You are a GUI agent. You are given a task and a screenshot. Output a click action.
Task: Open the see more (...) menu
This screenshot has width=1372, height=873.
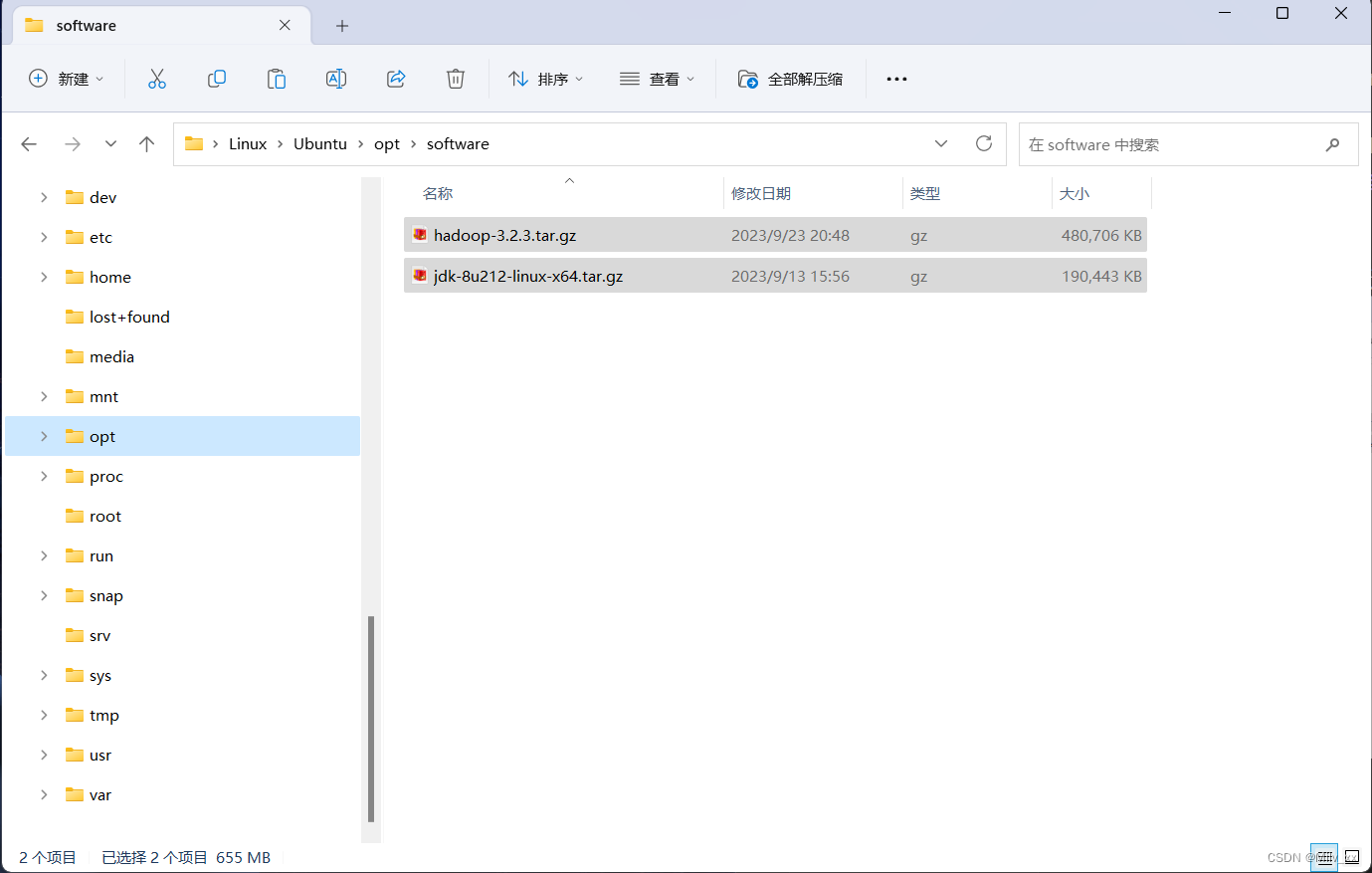[896, 79]
